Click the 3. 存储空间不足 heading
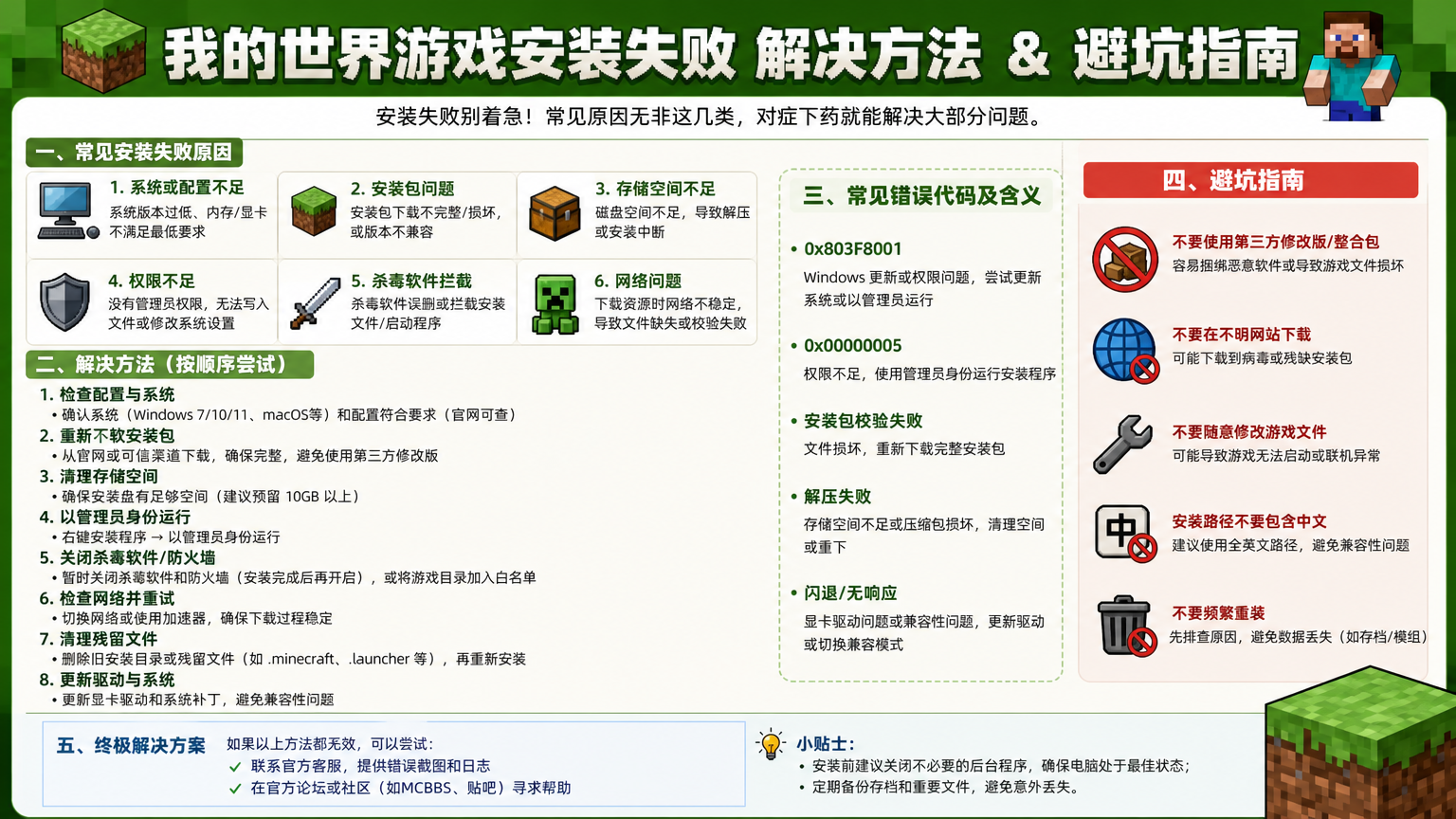 (x=655, y=189)
